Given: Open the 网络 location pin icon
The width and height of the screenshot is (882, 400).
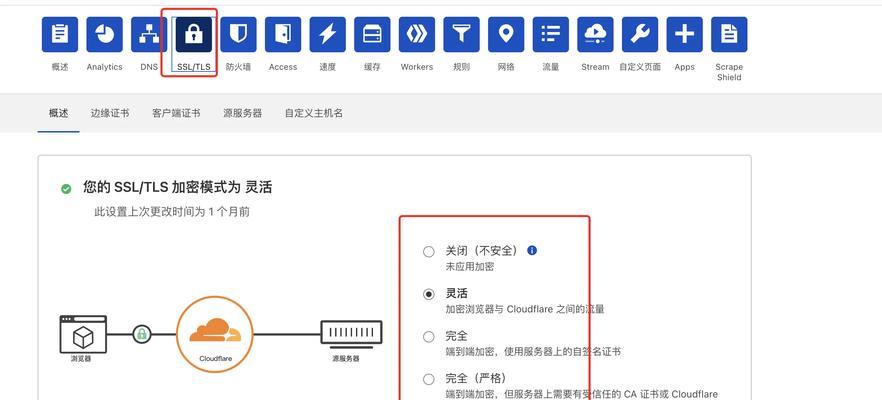Looking at the screenshot, I should 506,34.
